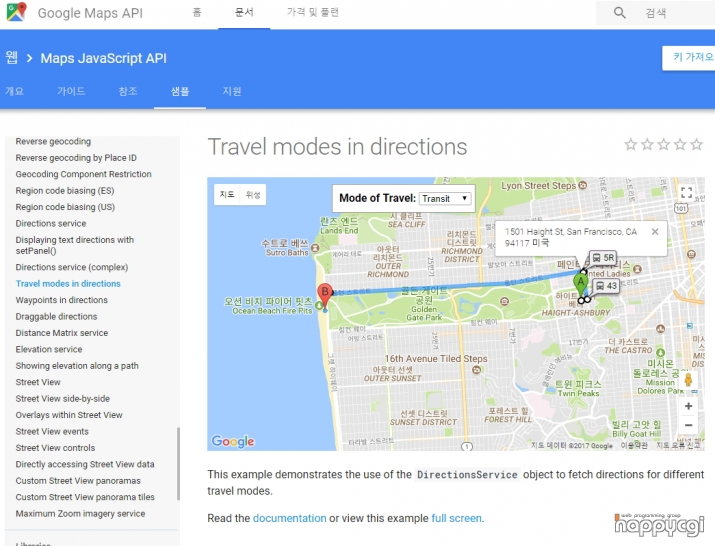Open Region code biasing (US) sample
The height and width of the screenshot is (546, 715).
click(x=65, y=207)
